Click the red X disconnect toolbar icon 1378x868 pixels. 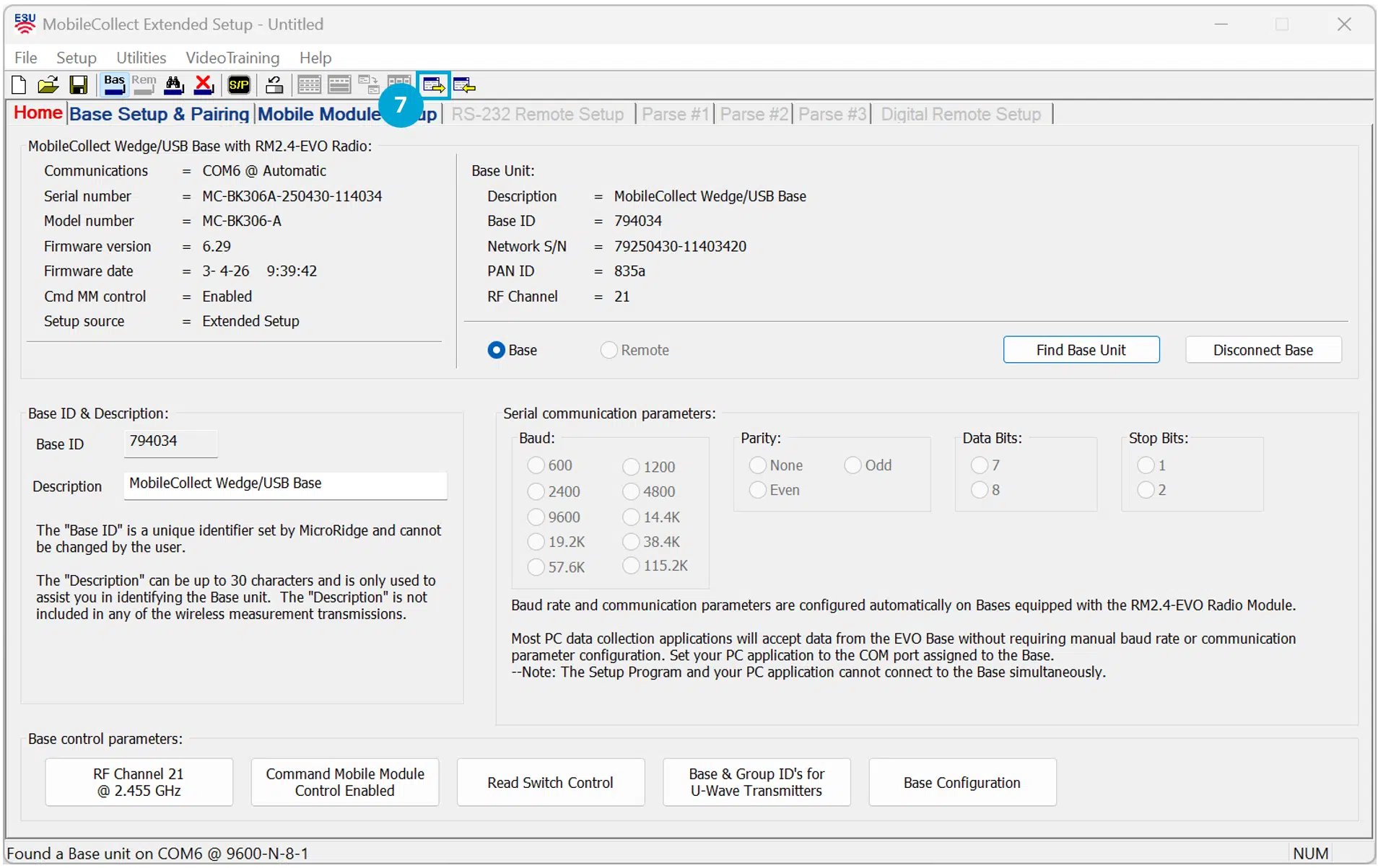204,85
